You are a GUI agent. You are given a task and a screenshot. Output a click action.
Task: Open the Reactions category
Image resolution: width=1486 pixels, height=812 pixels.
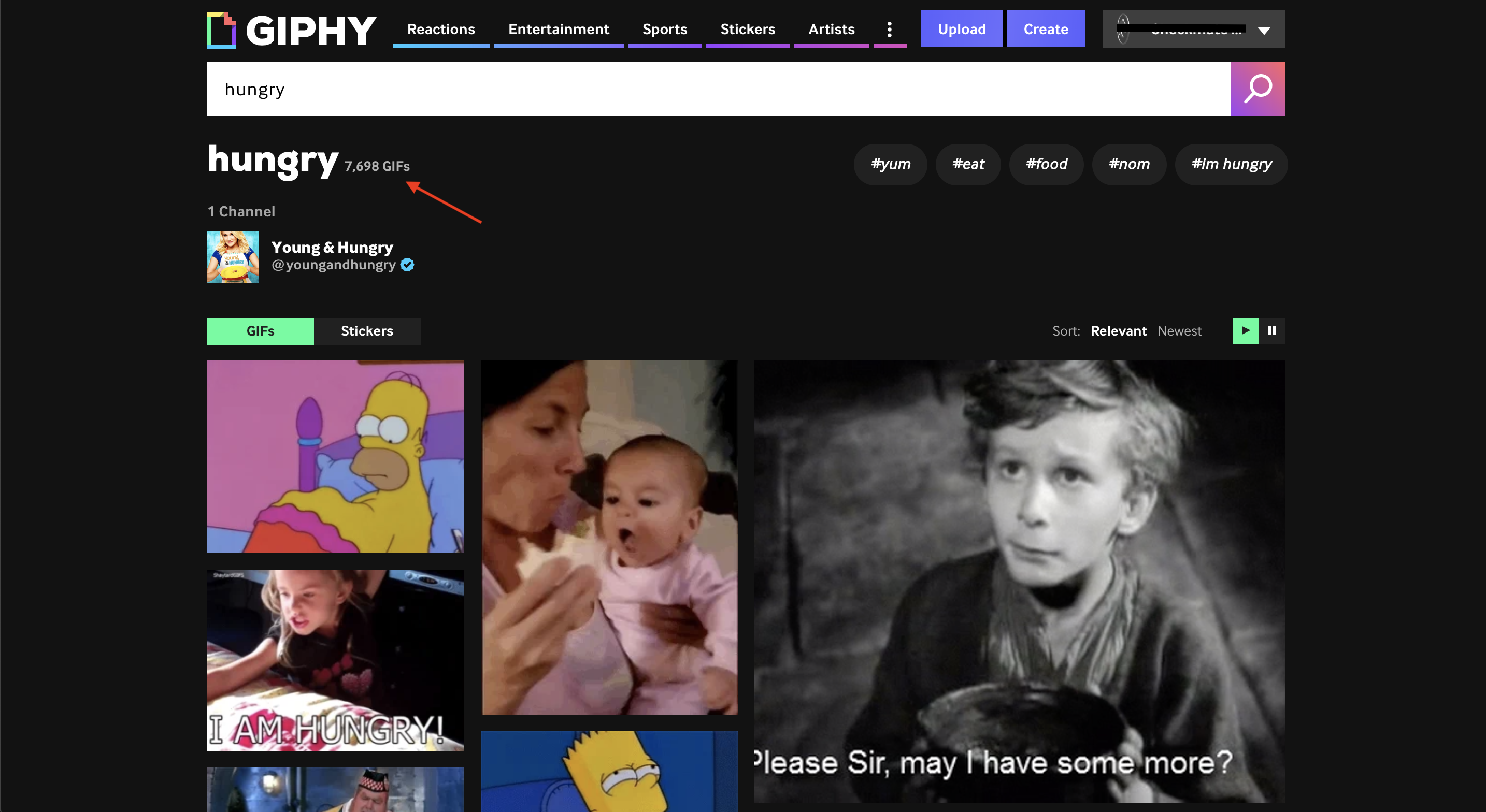point(441,29)
